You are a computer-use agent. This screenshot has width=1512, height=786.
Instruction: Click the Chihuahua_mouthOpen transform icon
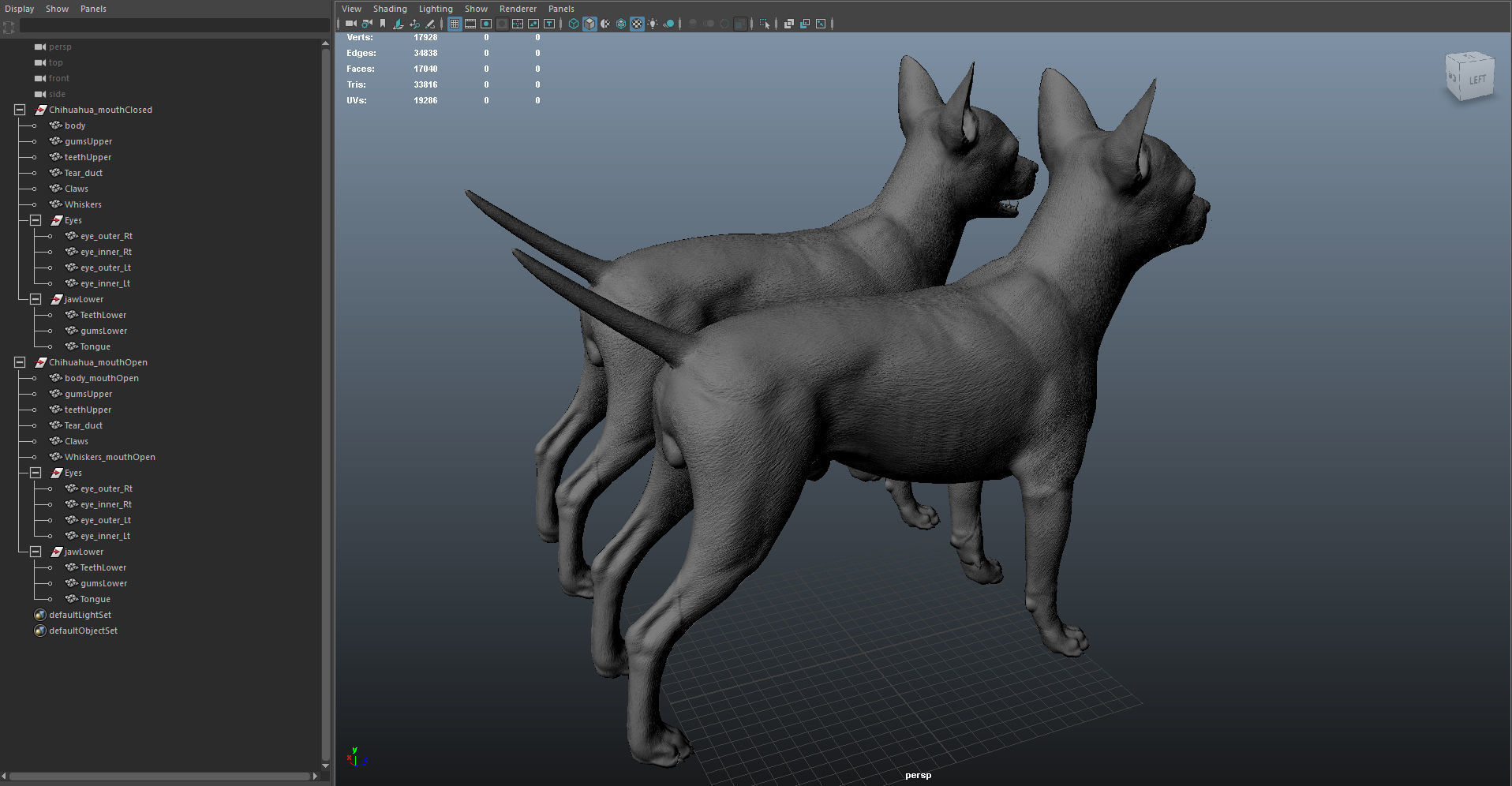coord(40,362)
